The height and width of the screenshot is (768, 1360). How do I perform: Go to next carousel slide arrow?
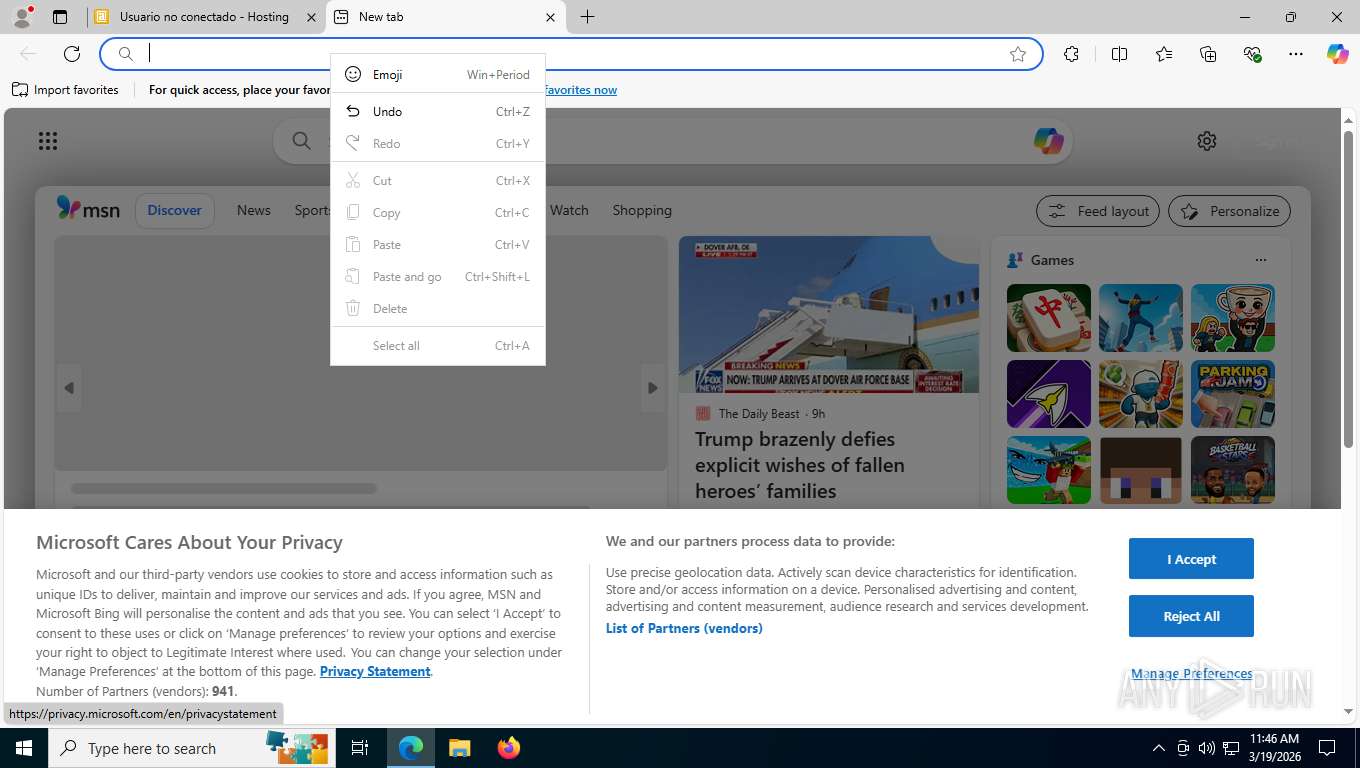652,388
